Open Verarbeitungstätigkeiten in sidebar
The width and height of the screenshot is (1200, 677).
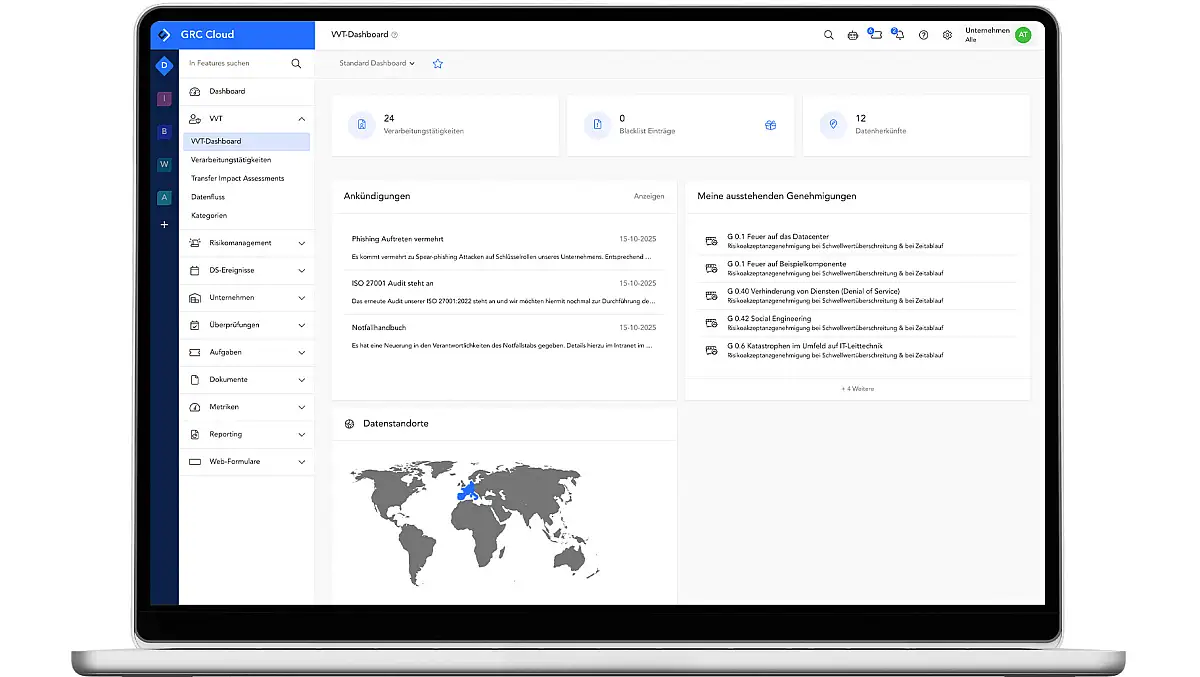click(231, 160)
